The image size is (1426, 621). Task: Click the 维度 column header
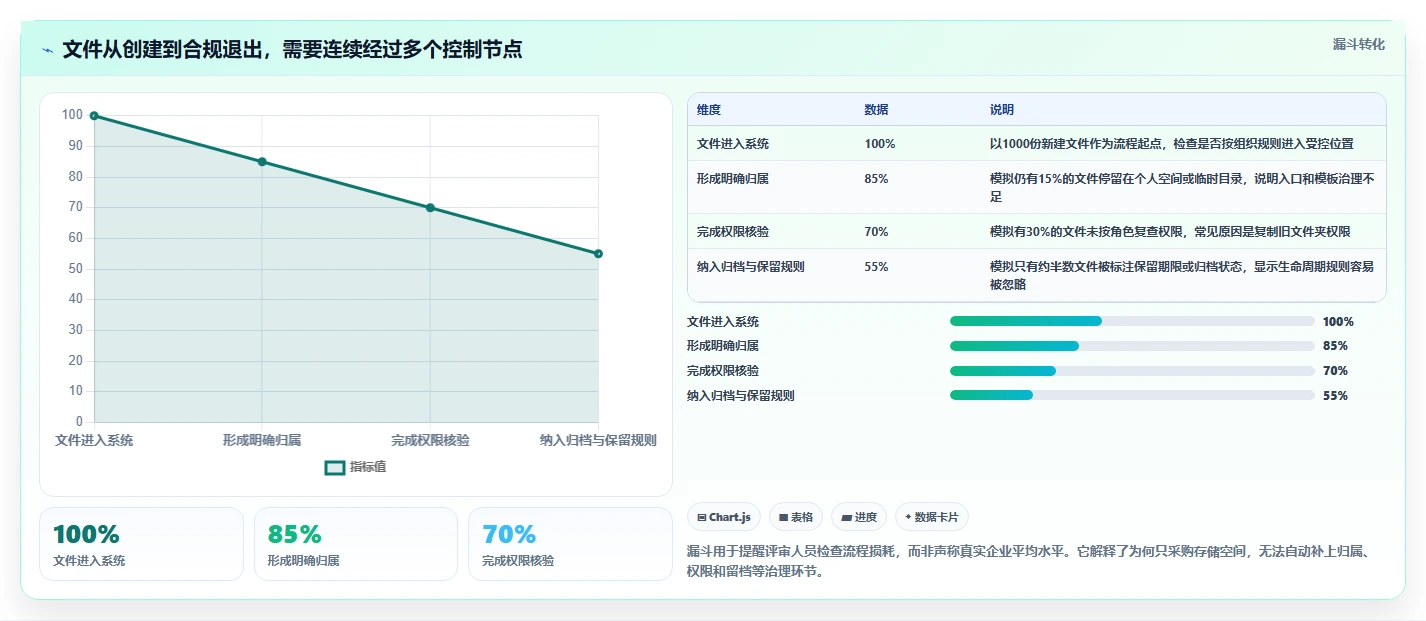pos(709,110)
